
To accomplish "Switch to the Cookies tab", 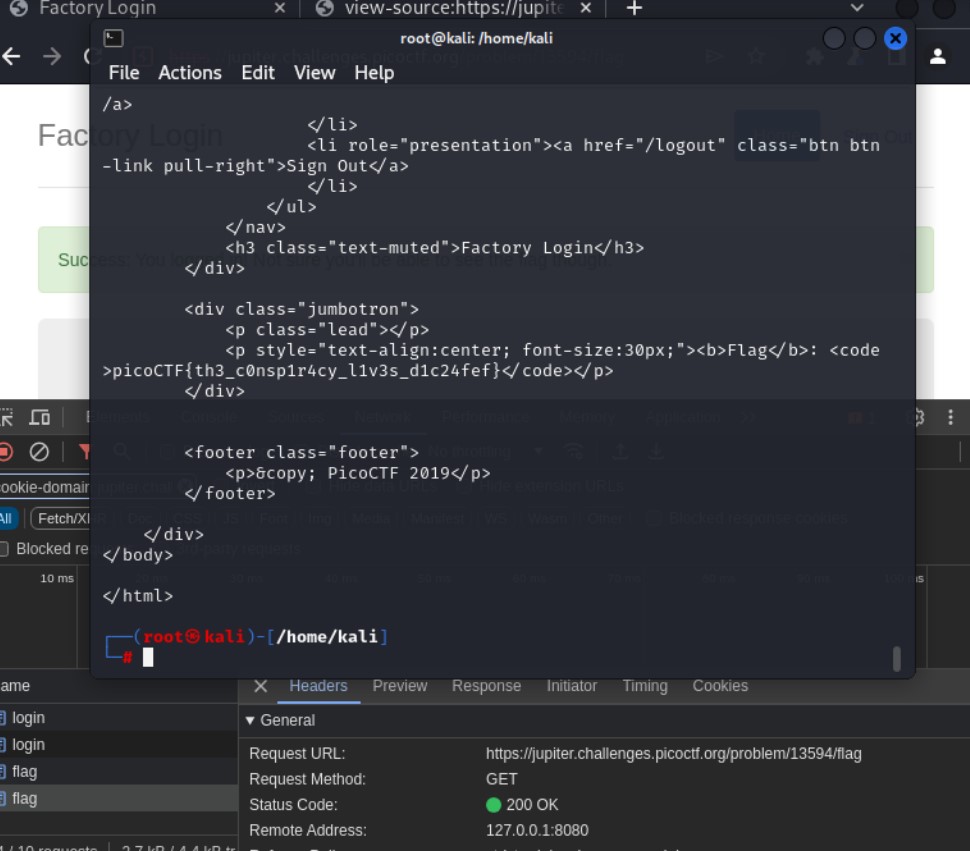I will click(720, 686).
